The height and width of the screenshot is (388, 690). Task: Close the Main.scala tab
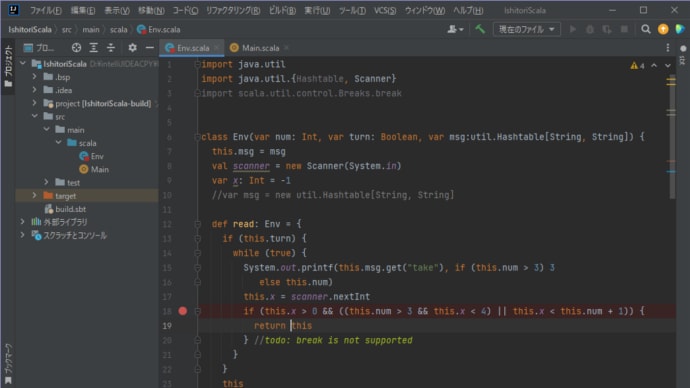pos(286,48)
